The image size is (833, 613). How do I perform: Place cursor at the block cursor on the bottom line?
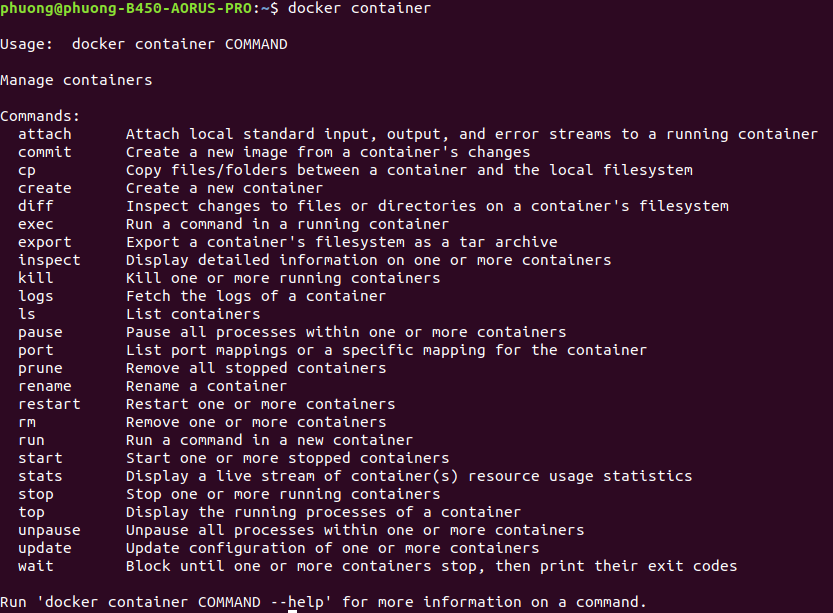(x=293, y=609)
